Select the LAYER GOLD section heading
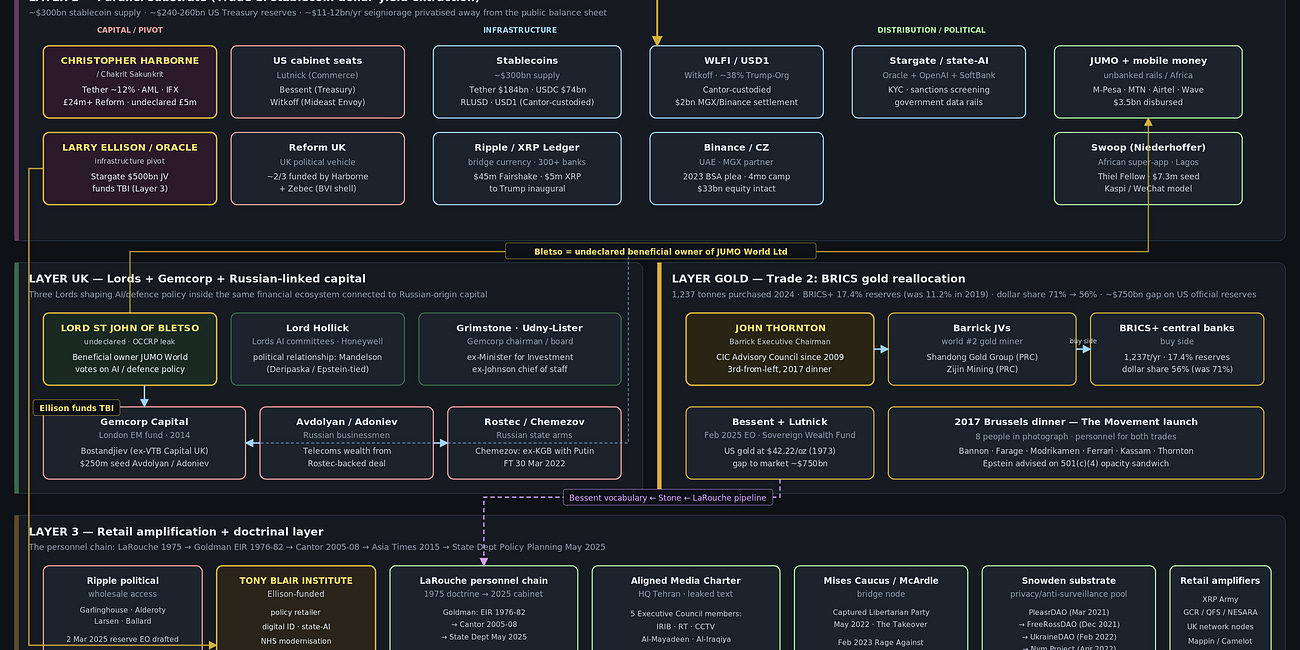 point(819,279)
